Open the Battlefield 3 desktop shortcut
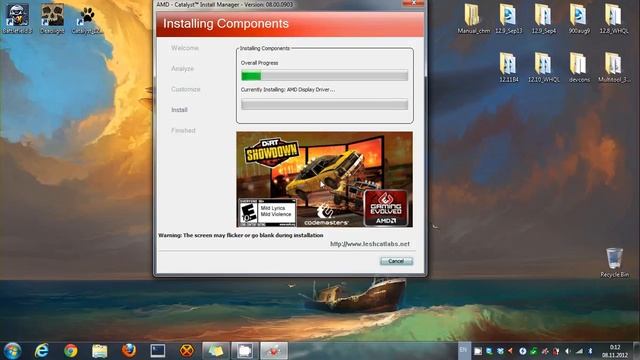The image size is (640, 360). (x=17, y=18)
